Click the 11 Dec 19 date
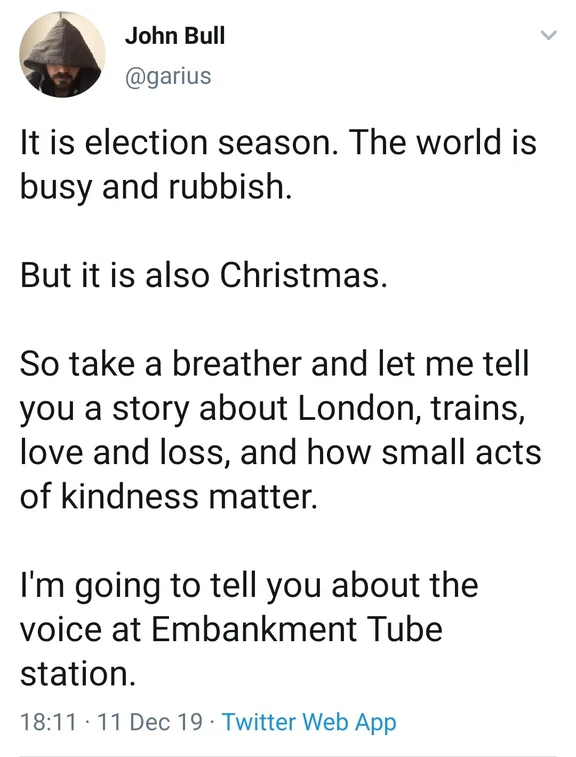Image resolution: width=576 pixels, height=757 pixels. (150, 722)
